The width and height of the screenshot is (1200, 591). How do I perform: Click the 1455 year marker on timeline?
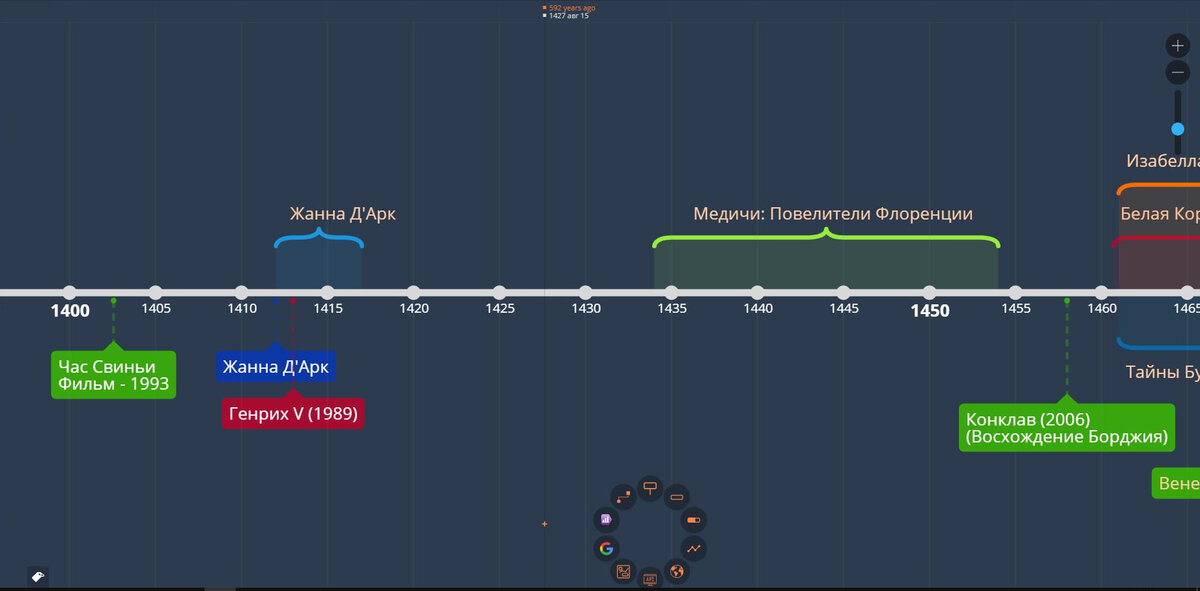pyautogui.click(x=1015, y=292)
